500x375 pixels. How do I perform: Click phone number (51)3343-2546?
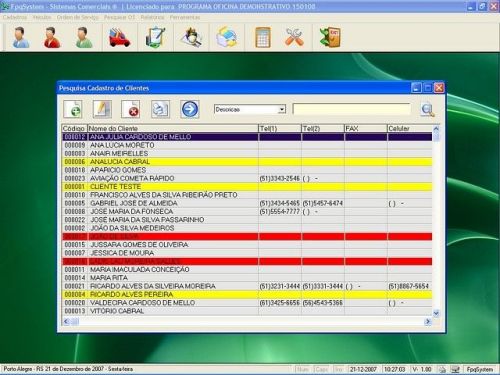280,178
